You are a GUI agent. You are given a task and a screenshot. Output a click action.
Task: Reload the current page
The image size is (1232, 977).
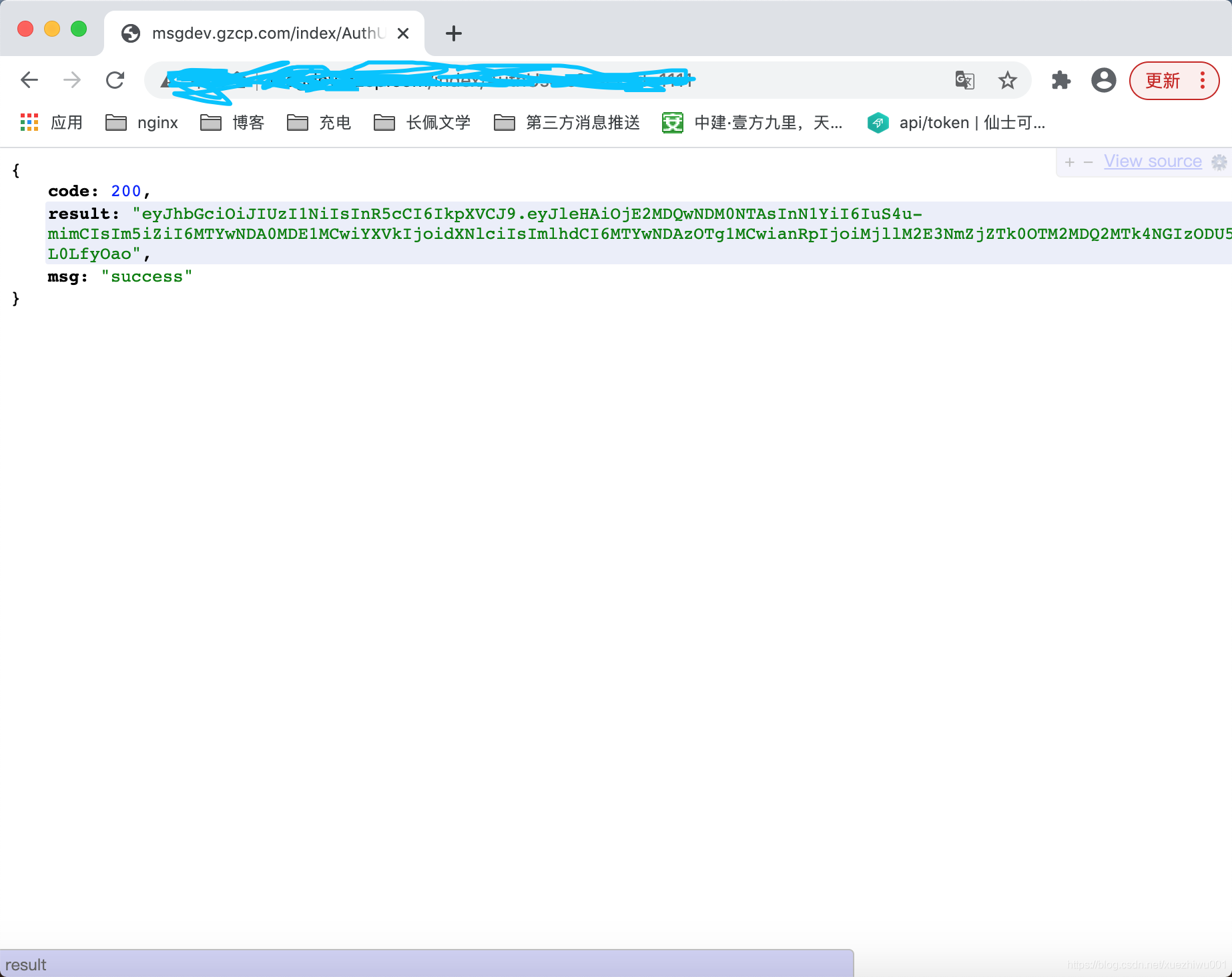coord(115,80)
